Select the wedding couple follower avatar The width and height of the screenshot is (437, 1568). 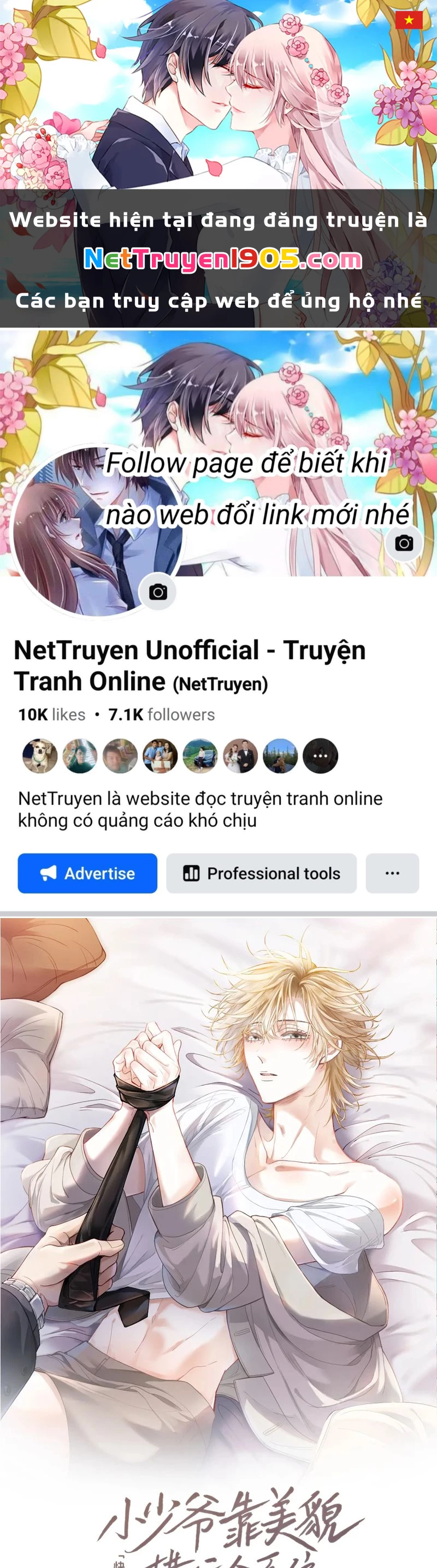coord(240,756)
